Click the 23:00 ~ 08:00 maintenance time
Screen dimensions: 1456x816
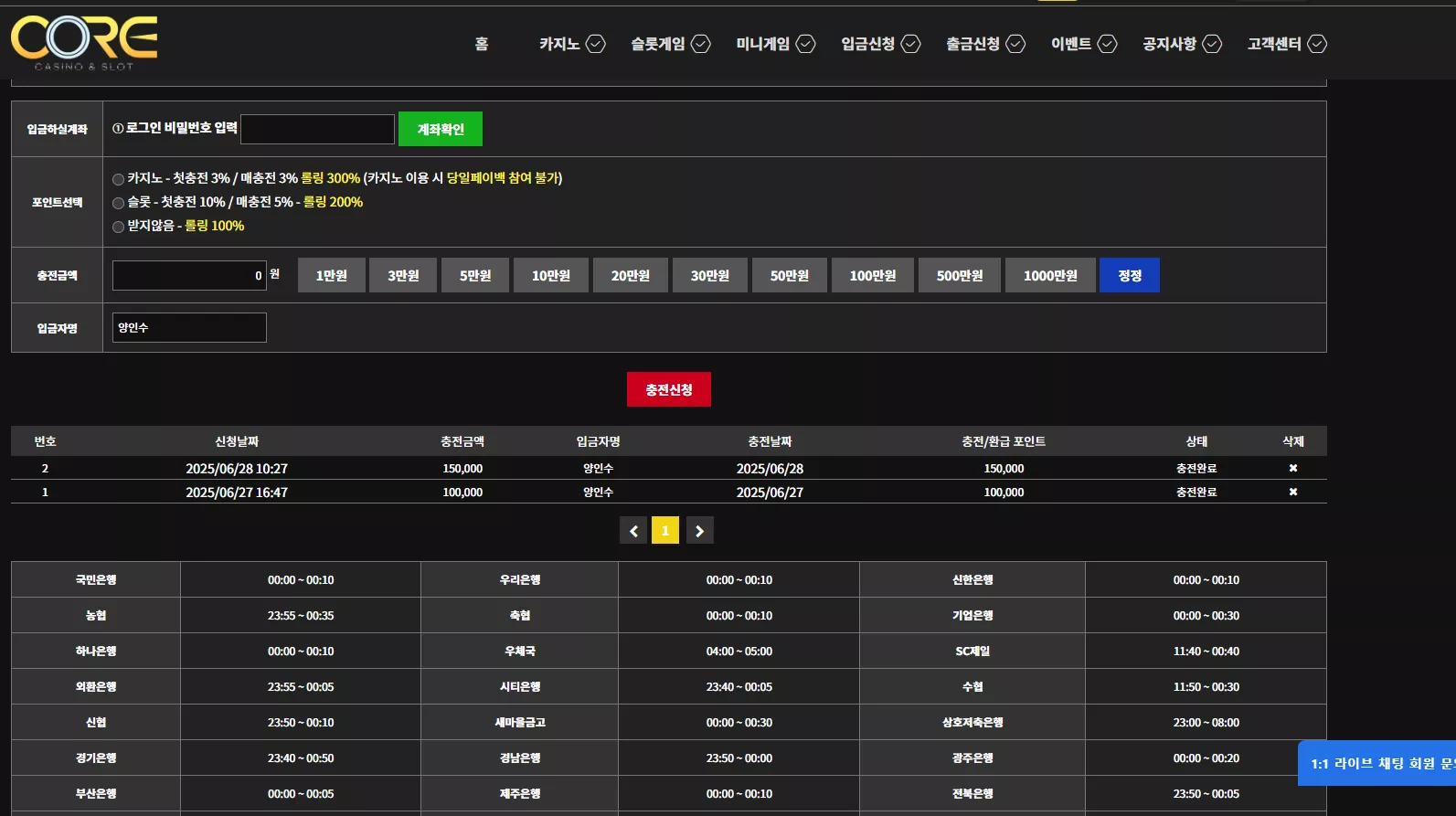point(1206,722)
